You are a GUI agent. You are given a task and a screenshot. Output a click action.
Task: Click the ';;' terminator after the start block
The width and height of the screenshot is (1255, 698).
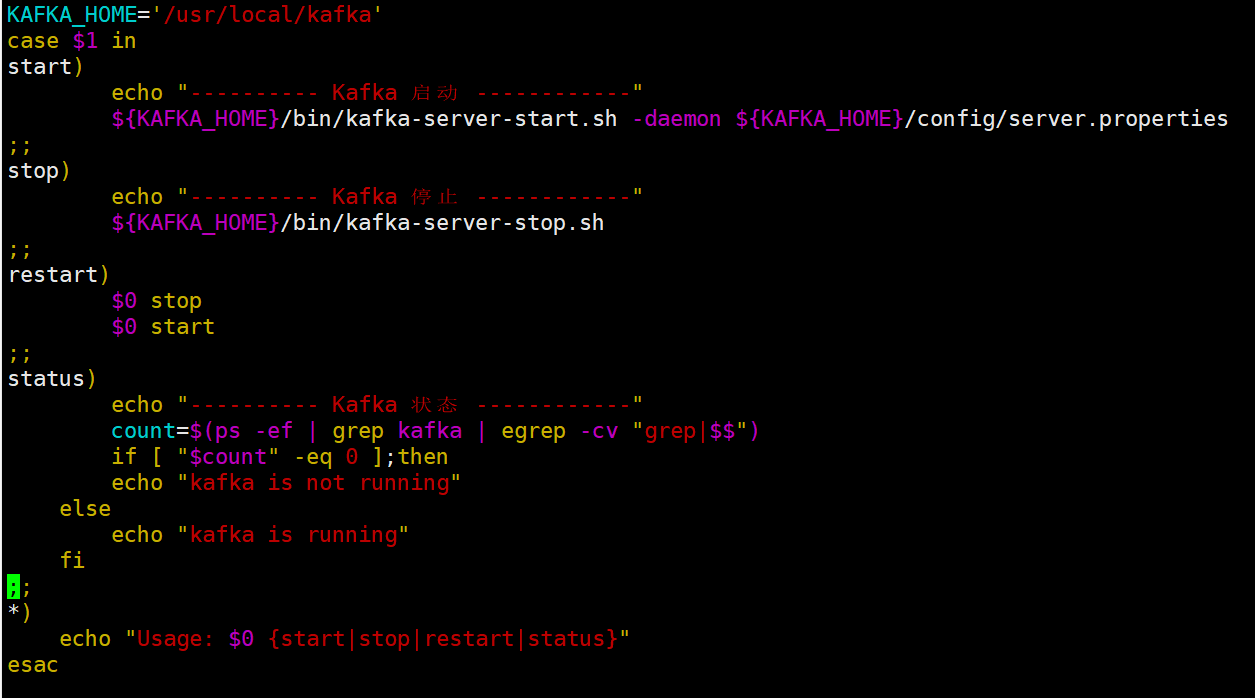pos(20,146)
